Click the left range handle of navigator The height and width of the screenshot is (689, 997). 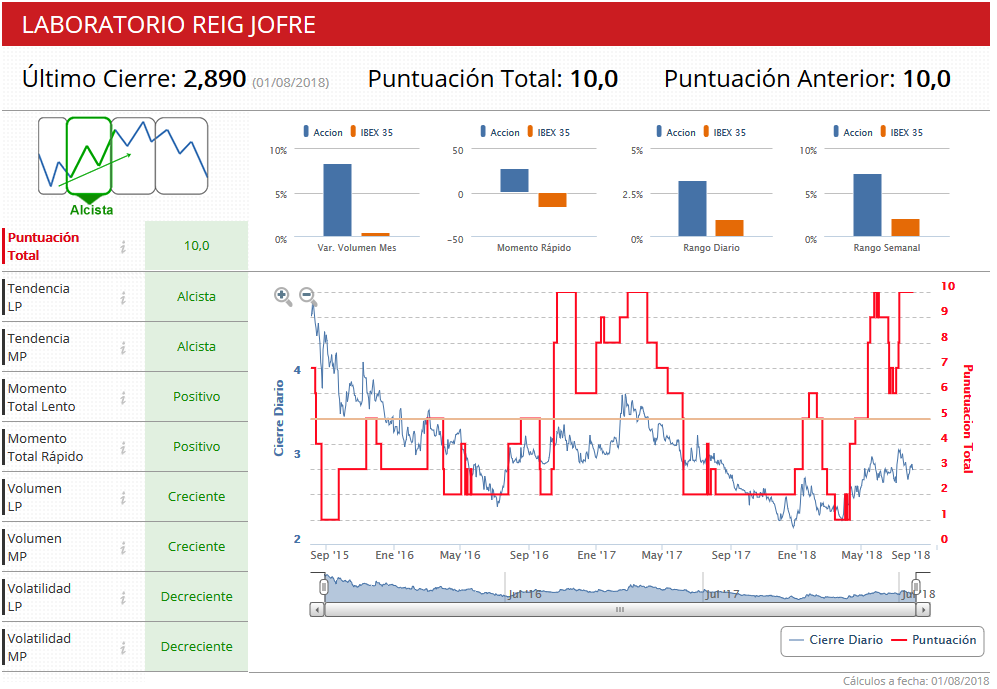[x=324, y=587]
